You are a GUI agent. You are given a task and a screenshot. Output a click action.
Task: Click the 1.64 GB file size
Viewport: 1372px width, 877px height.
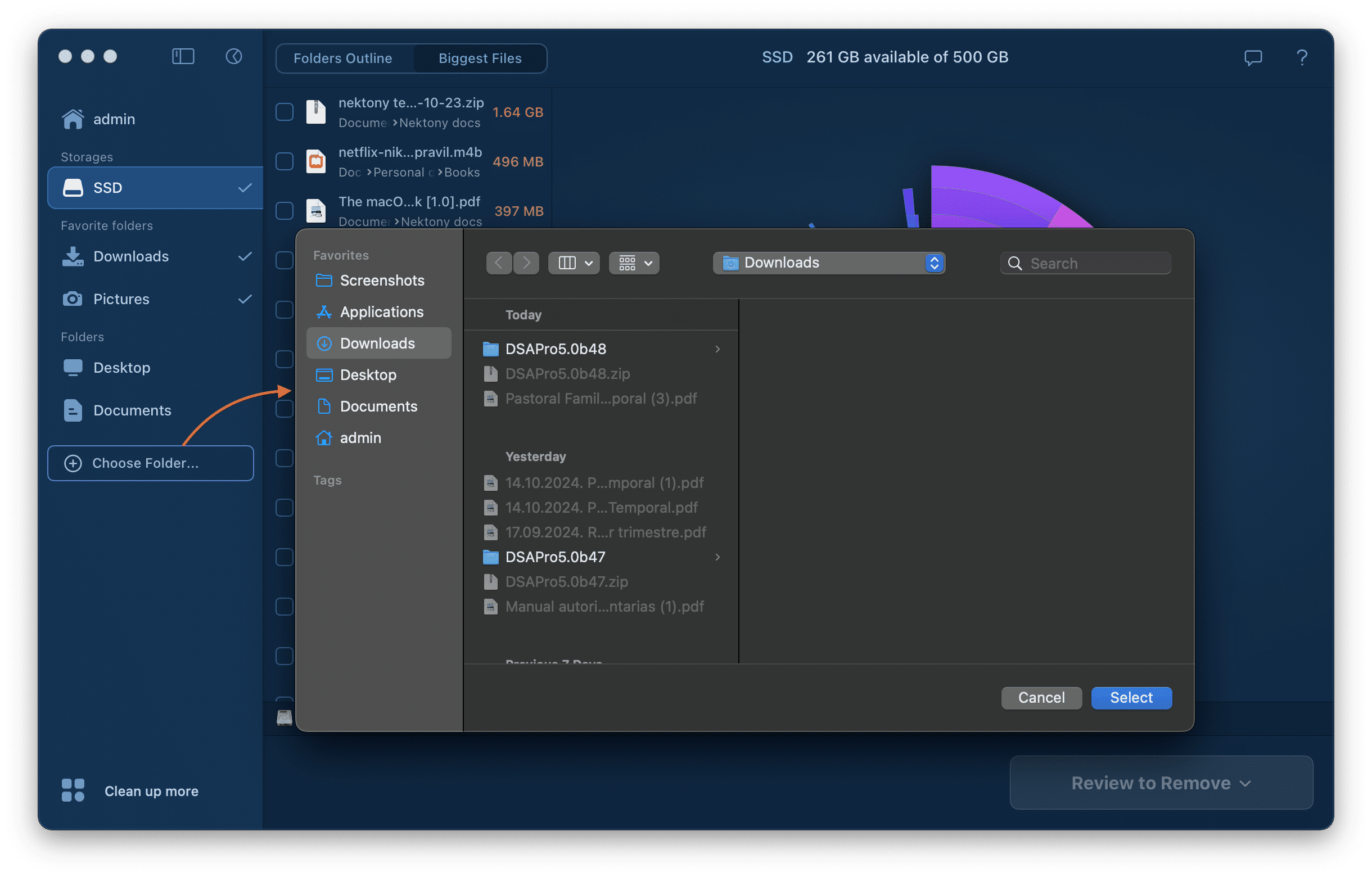point(517,112)
